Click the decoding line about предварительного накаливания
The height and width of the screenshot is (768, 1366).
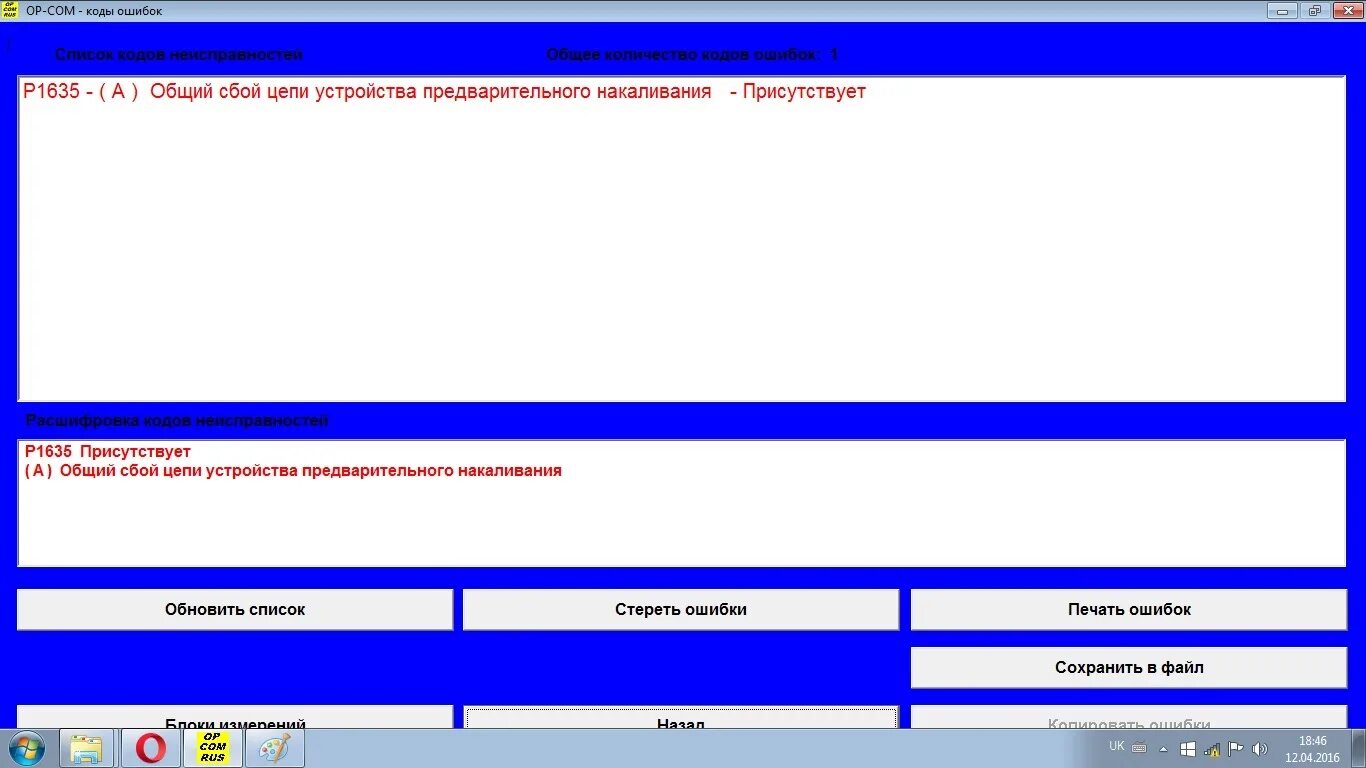click(293, 471)
